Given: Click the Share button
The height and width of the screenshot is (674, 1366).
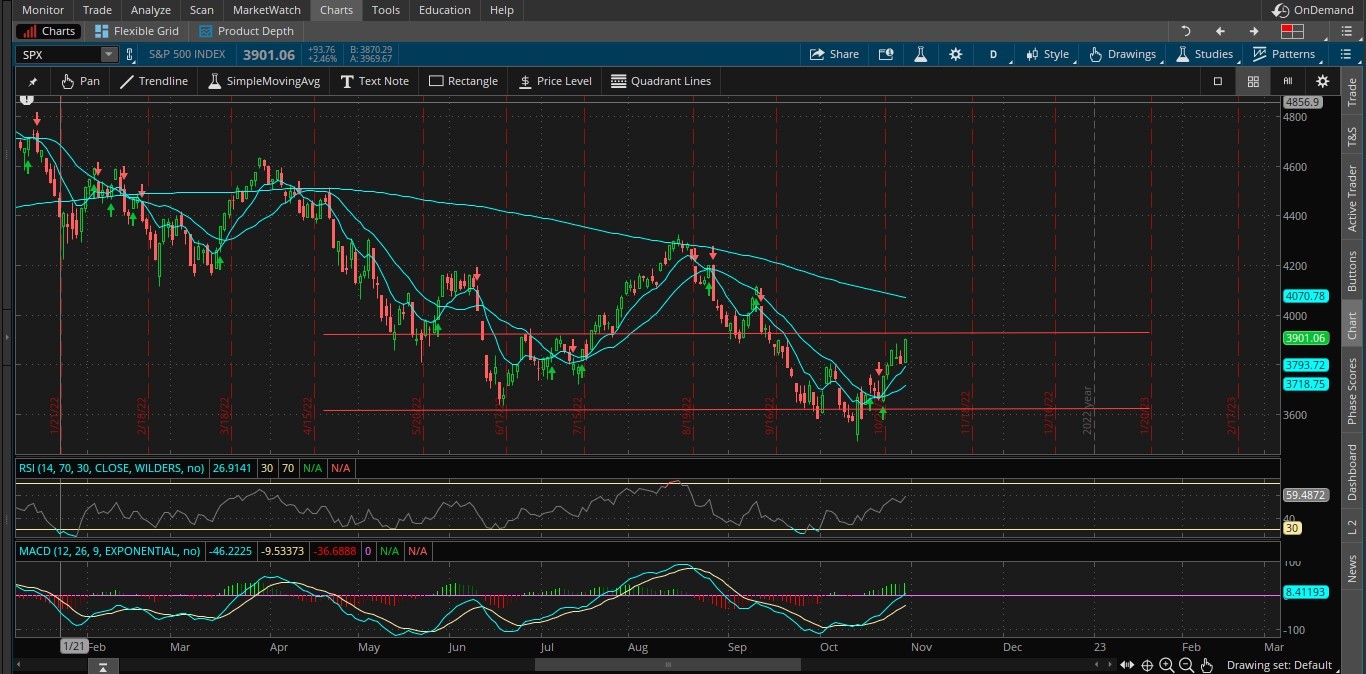Looking at the screenshot, I should click(834, 54).
